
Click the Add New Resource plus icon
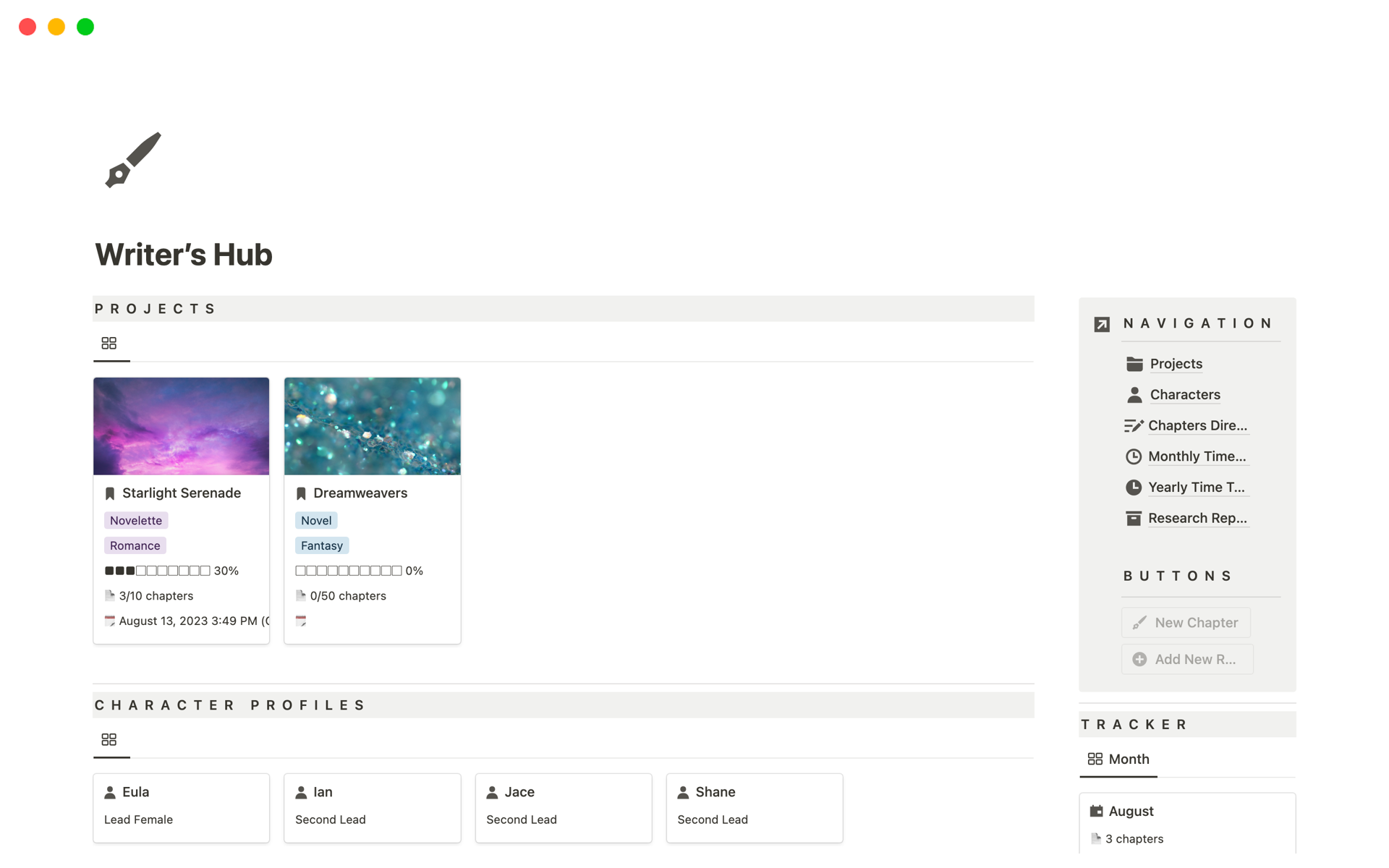point(1140,659)
